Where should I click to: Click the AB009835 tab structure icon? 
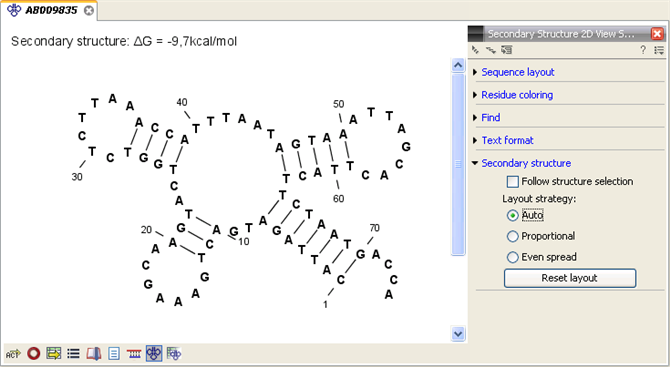click(x=14, y=10)
